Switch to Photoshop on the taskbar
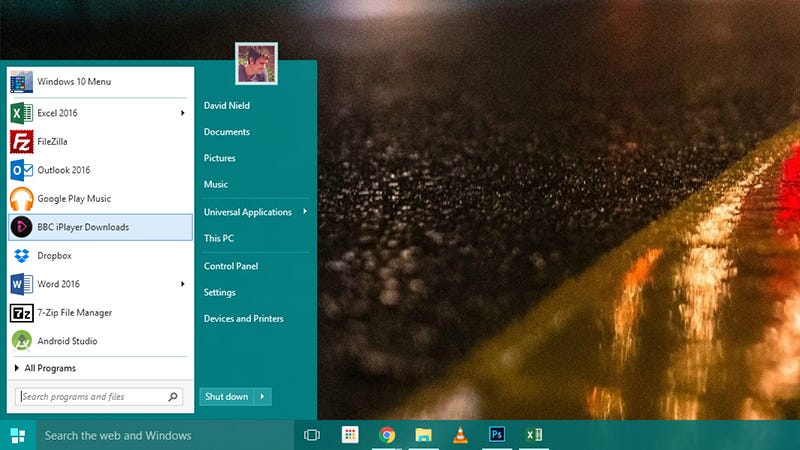This screenshot has height=450, width=800. point(497,434)
